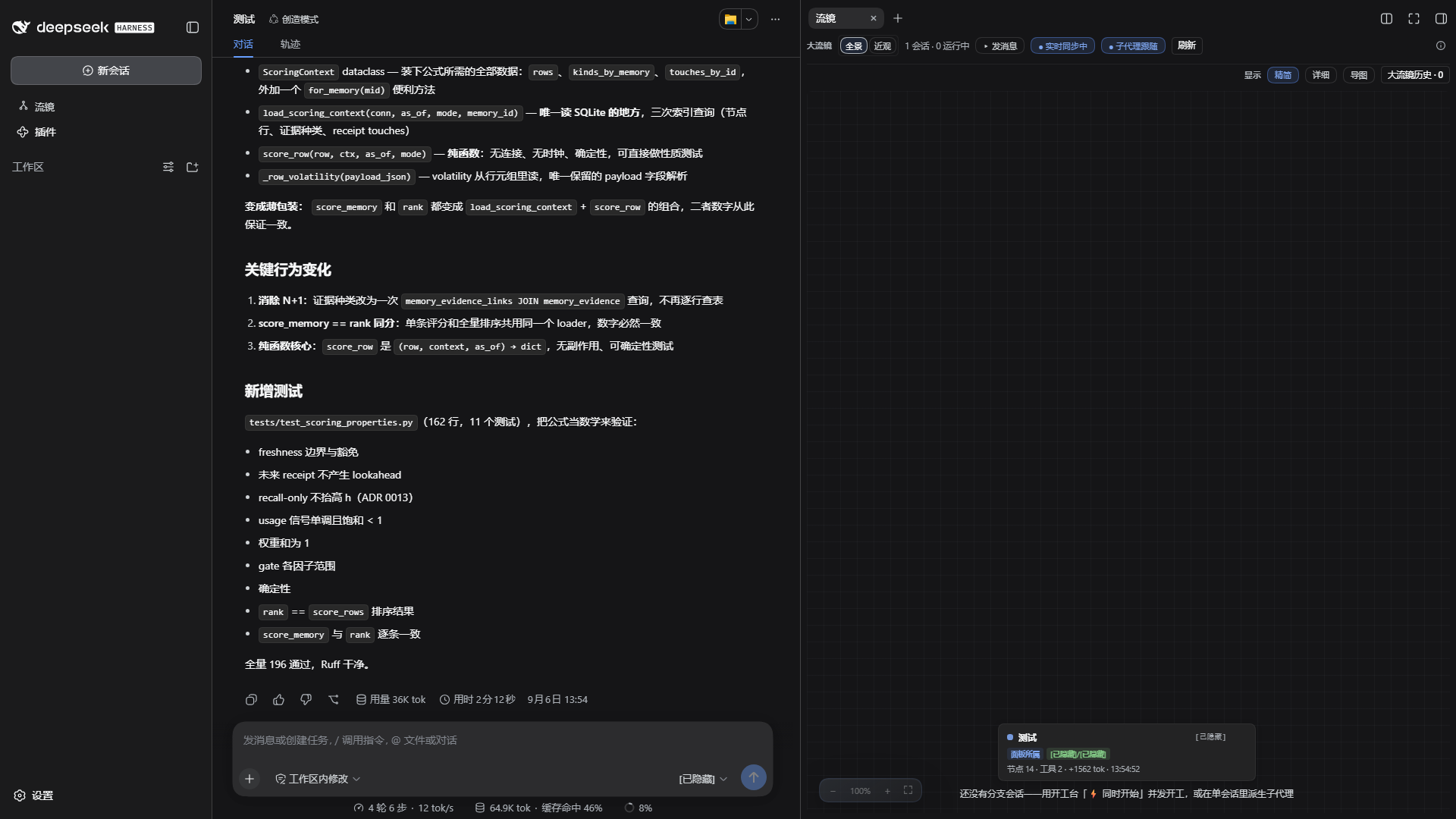Image resolution: width=1456 pixels, height=819 pixels.
Task: Click the 100% zoom level
Action: 860,791
